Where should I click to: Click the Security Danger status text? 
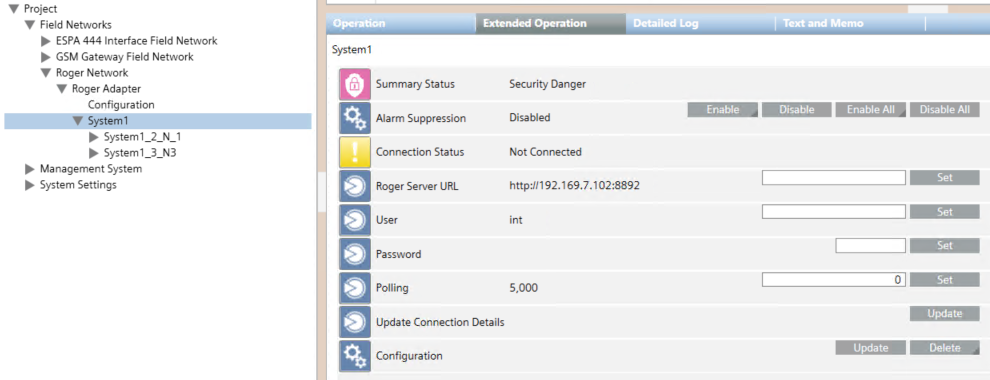point(547,85)
